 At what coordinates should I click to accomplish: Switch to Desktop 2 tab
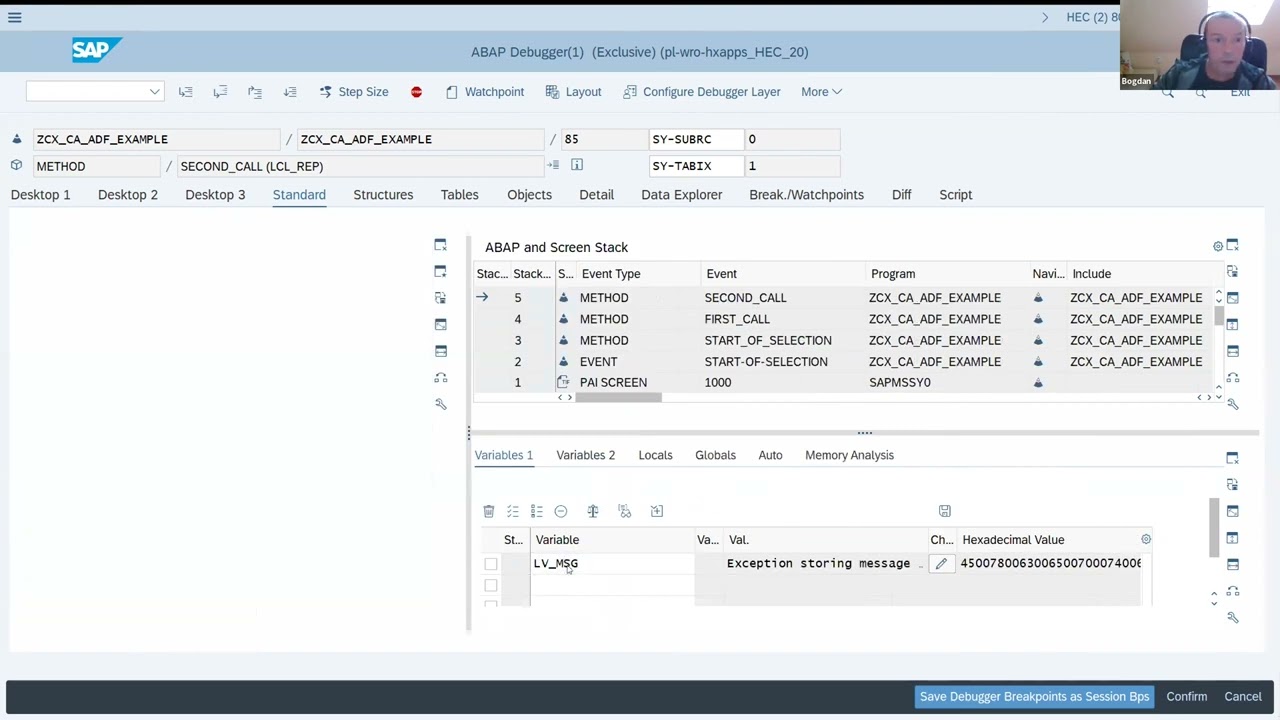[x=128, y=195]
